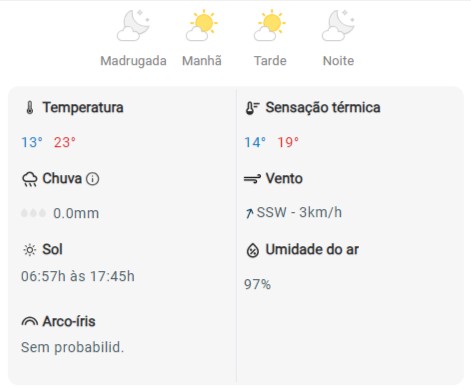Click the thermometer icon beside Temperatura
This screenshot has width=471, height=391.
(30, 108)
